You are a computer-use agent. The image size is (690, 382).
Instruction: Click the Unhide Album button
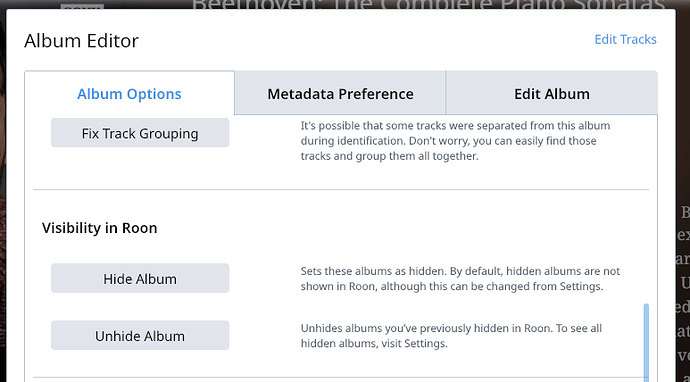point(140,335)
